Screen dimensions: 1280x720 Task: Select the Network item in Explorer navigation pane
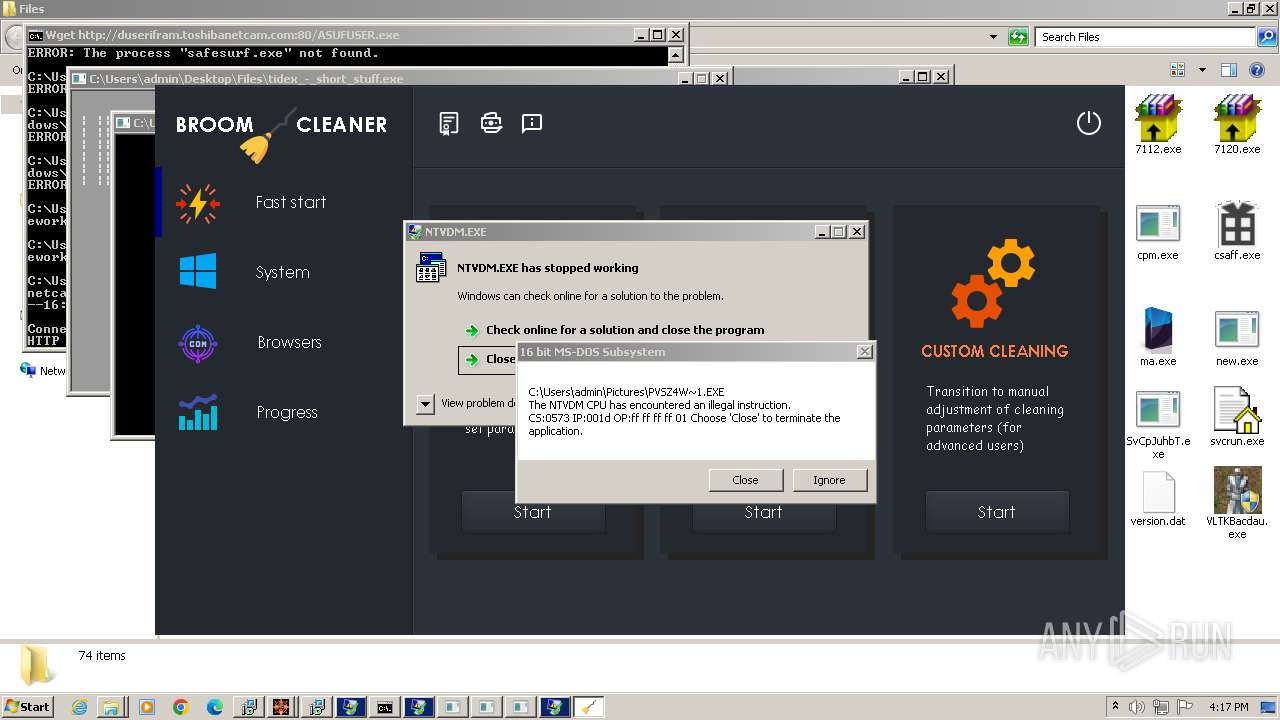43,370
